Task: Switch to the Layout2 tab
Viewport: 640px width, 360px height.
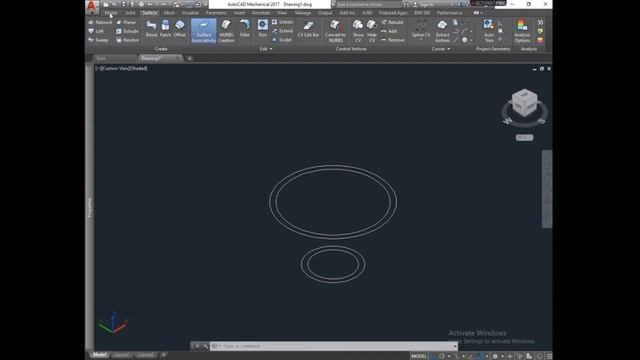Action: pos(145,355)
